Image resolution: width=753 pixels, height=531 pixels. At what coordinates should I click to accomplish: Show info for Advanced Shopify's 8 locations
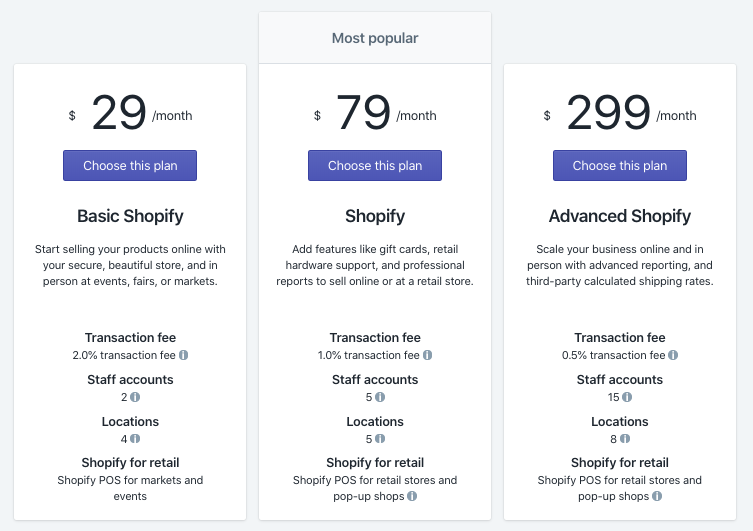click(624, 439)
